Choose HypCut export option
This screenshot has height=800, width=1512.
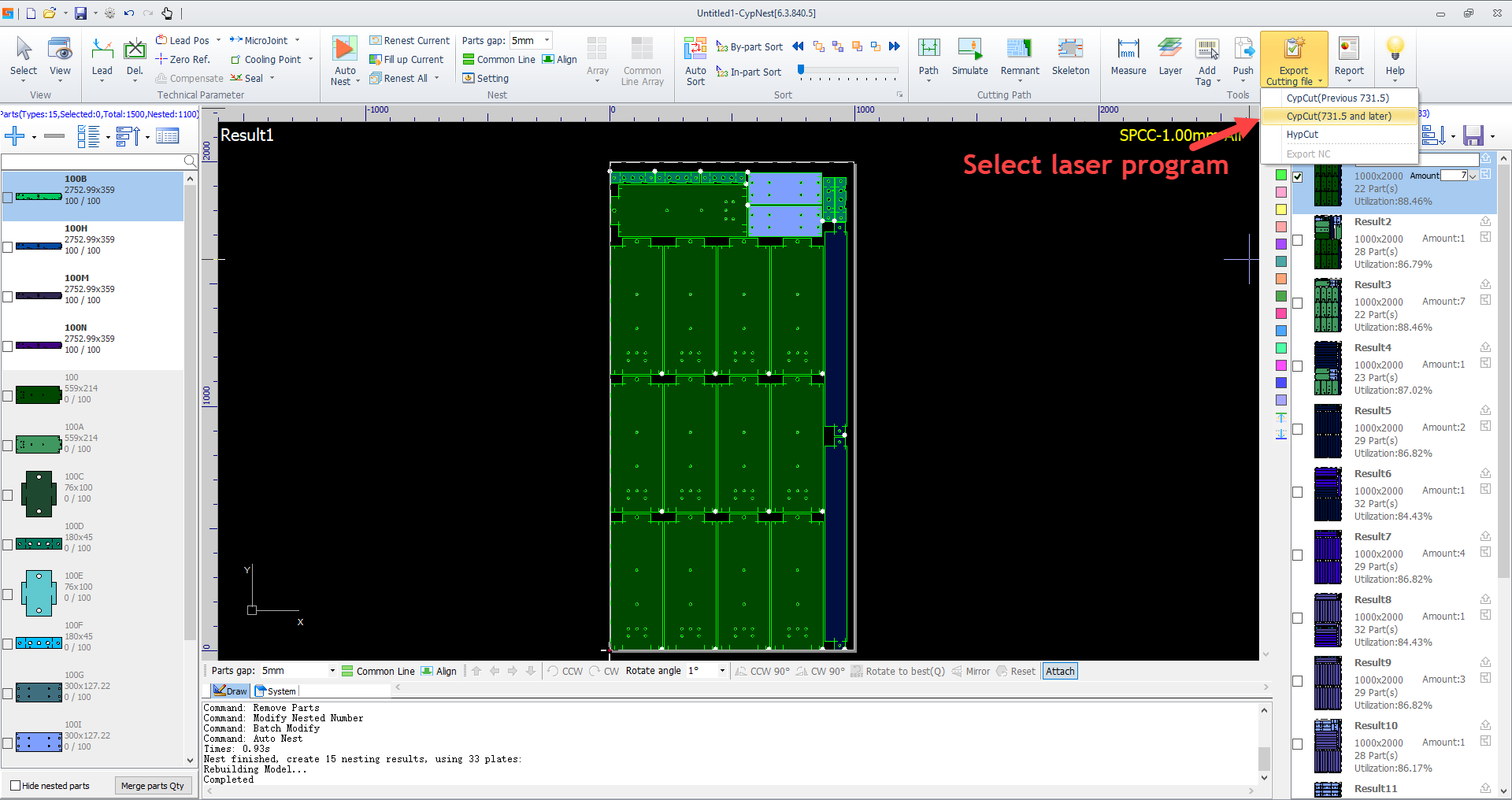tap(1338, 135)
